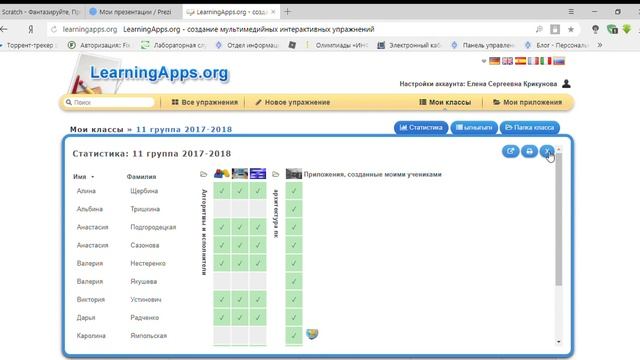Click second checkmark cell for Анастасия Подгородецкая
Image resolution: width=640 pixels, height=360 pixels.
(x=240, y=227)
